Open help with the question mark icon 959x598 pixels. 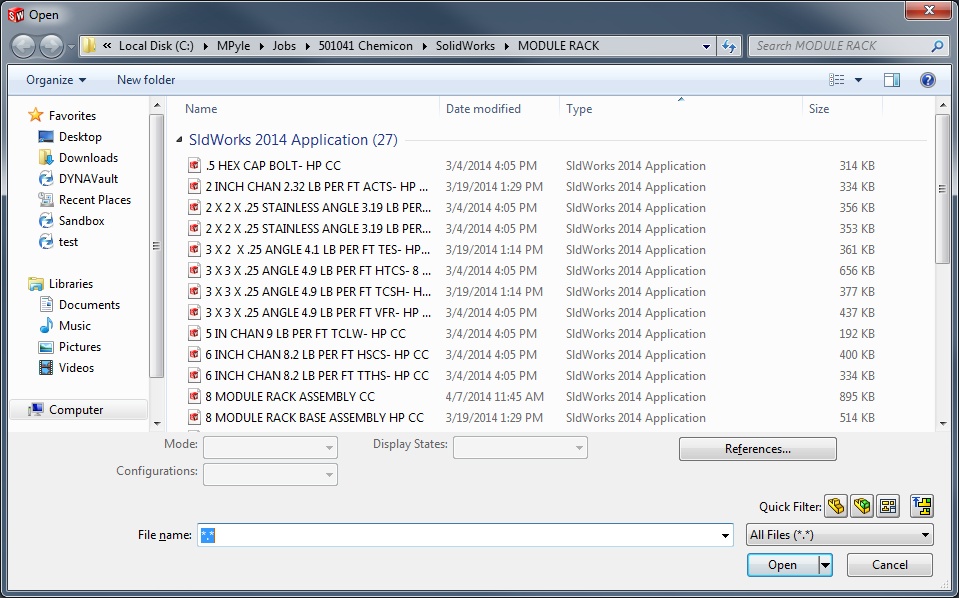(928, 80)
